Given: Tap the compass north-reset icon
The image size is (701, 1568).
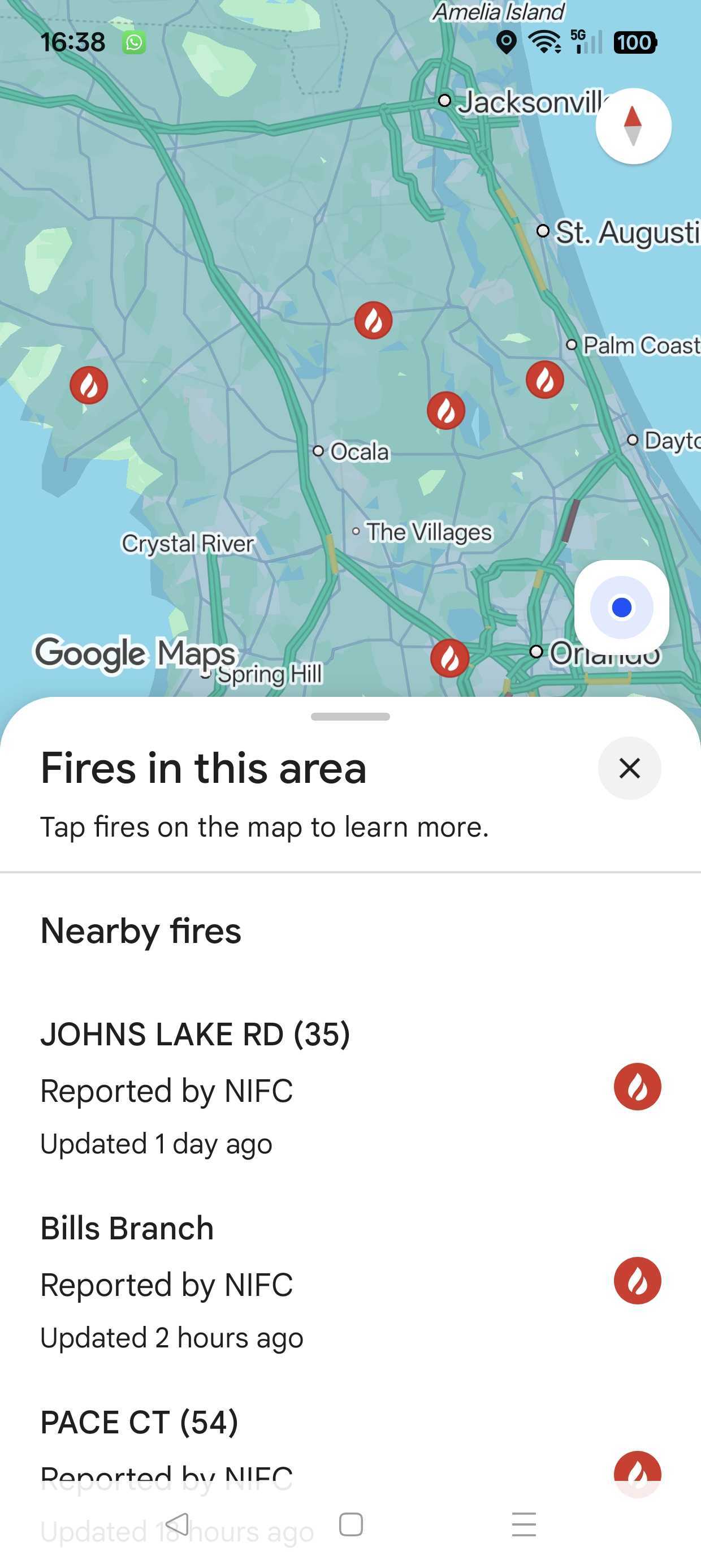Looking at the screenshot, I should [633, 126].
